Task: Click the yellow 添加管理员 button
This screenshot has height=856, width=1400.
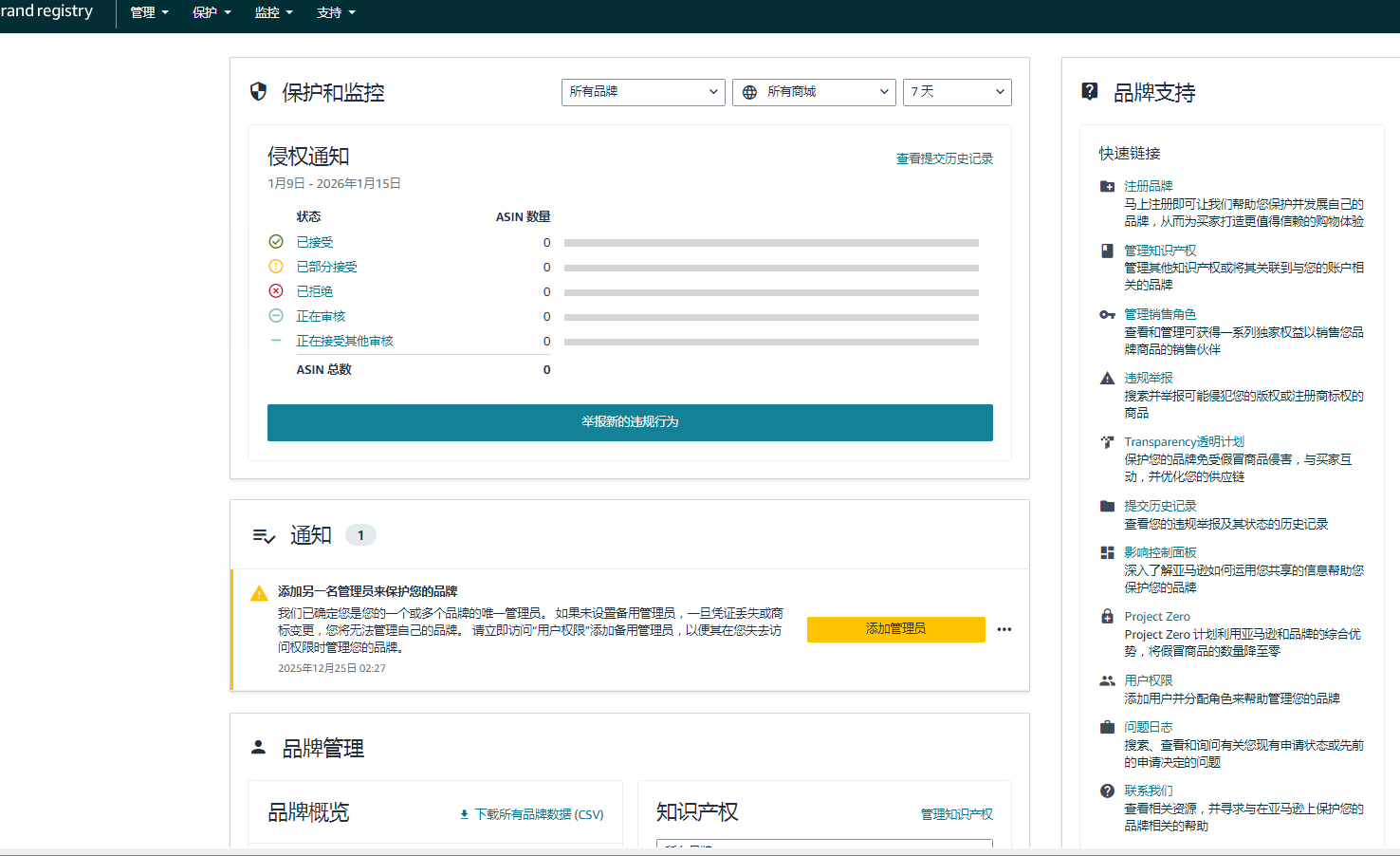Action: (x=895, y=629)
